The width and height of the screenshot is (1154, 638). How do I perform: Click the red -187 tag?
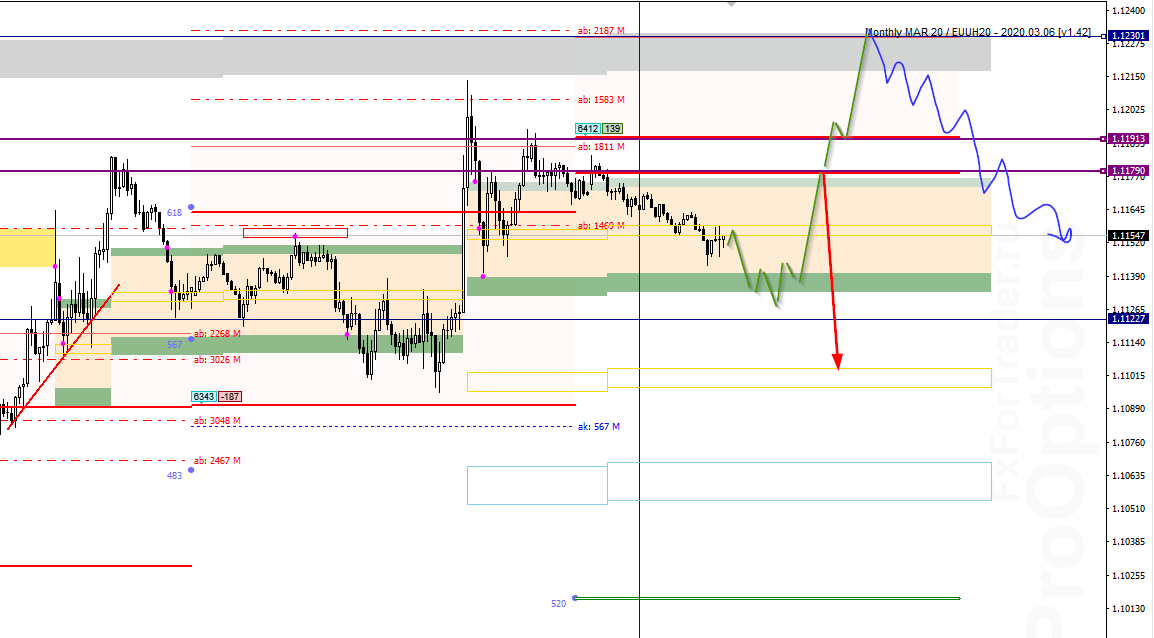230,397
